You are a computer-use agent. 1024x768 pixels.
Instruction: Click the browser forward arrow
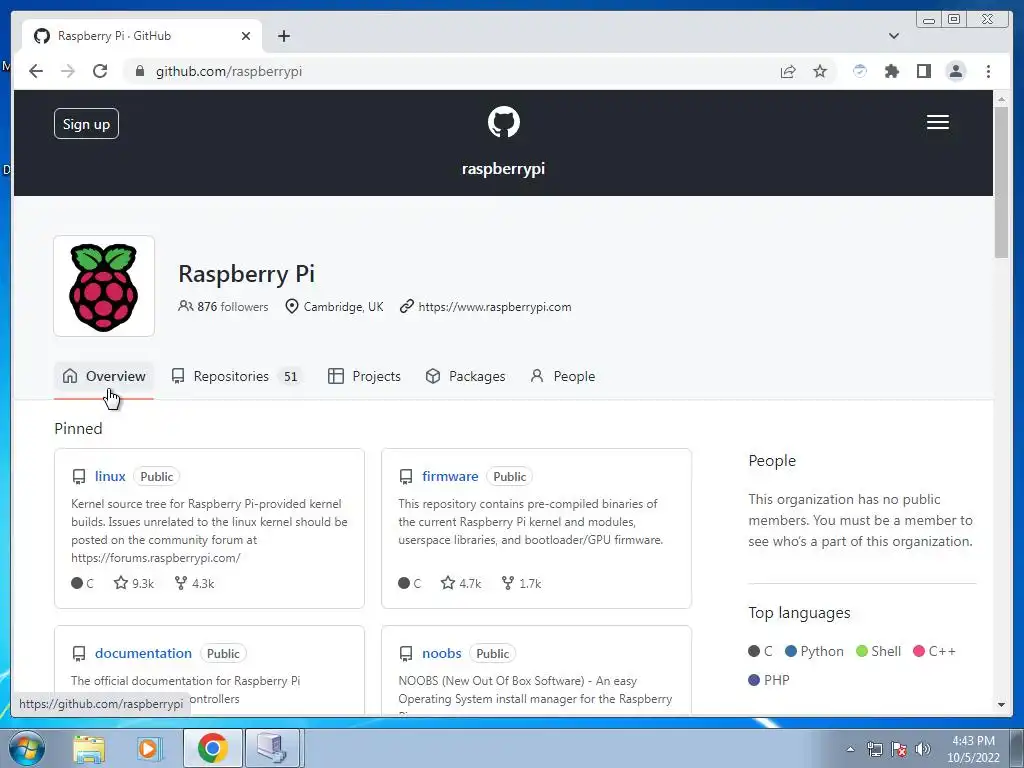(68, 71)
